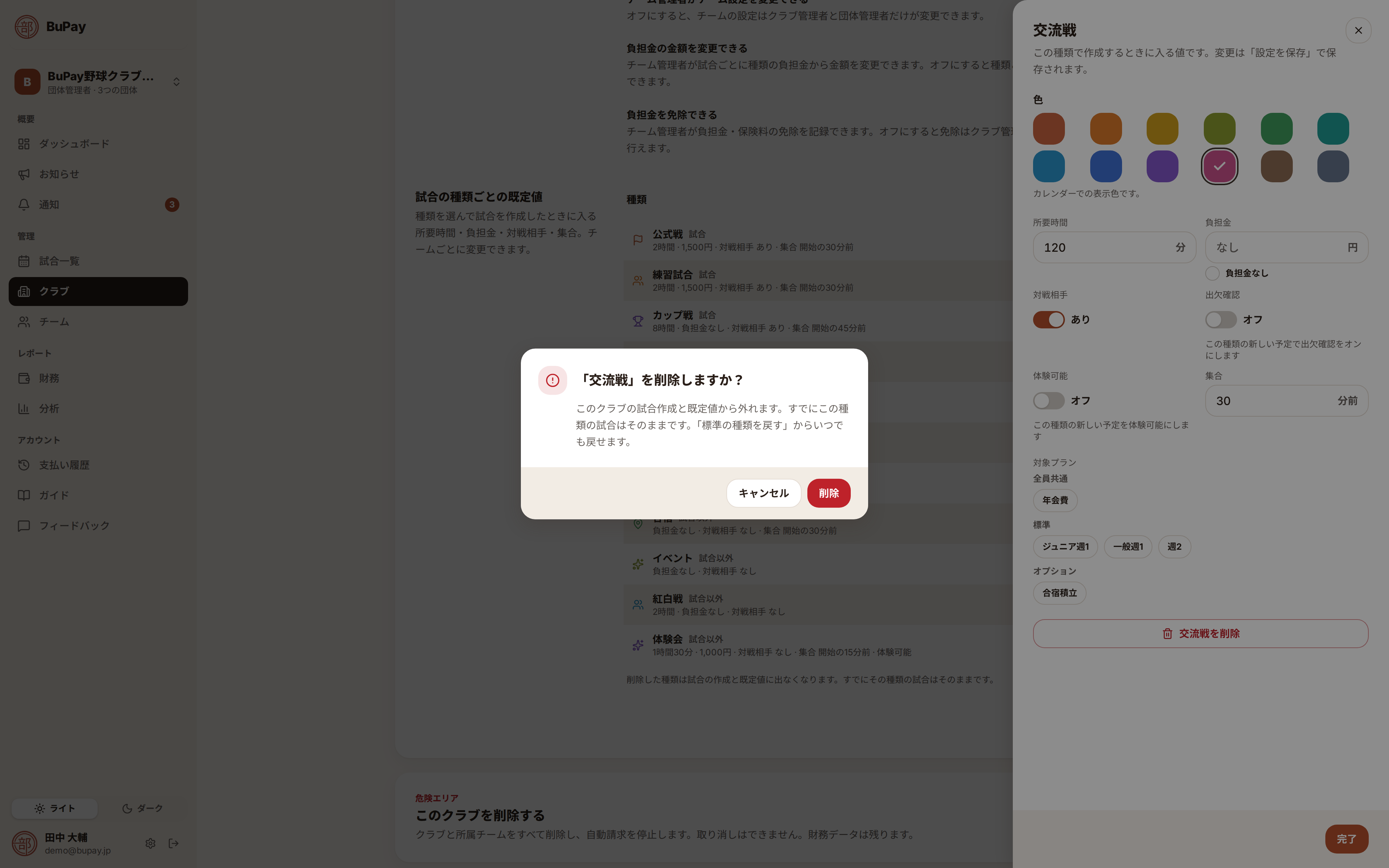Viewport: 1389px width, 868px height.
Task: Click the BuPay logo icon
Action: 26,26
